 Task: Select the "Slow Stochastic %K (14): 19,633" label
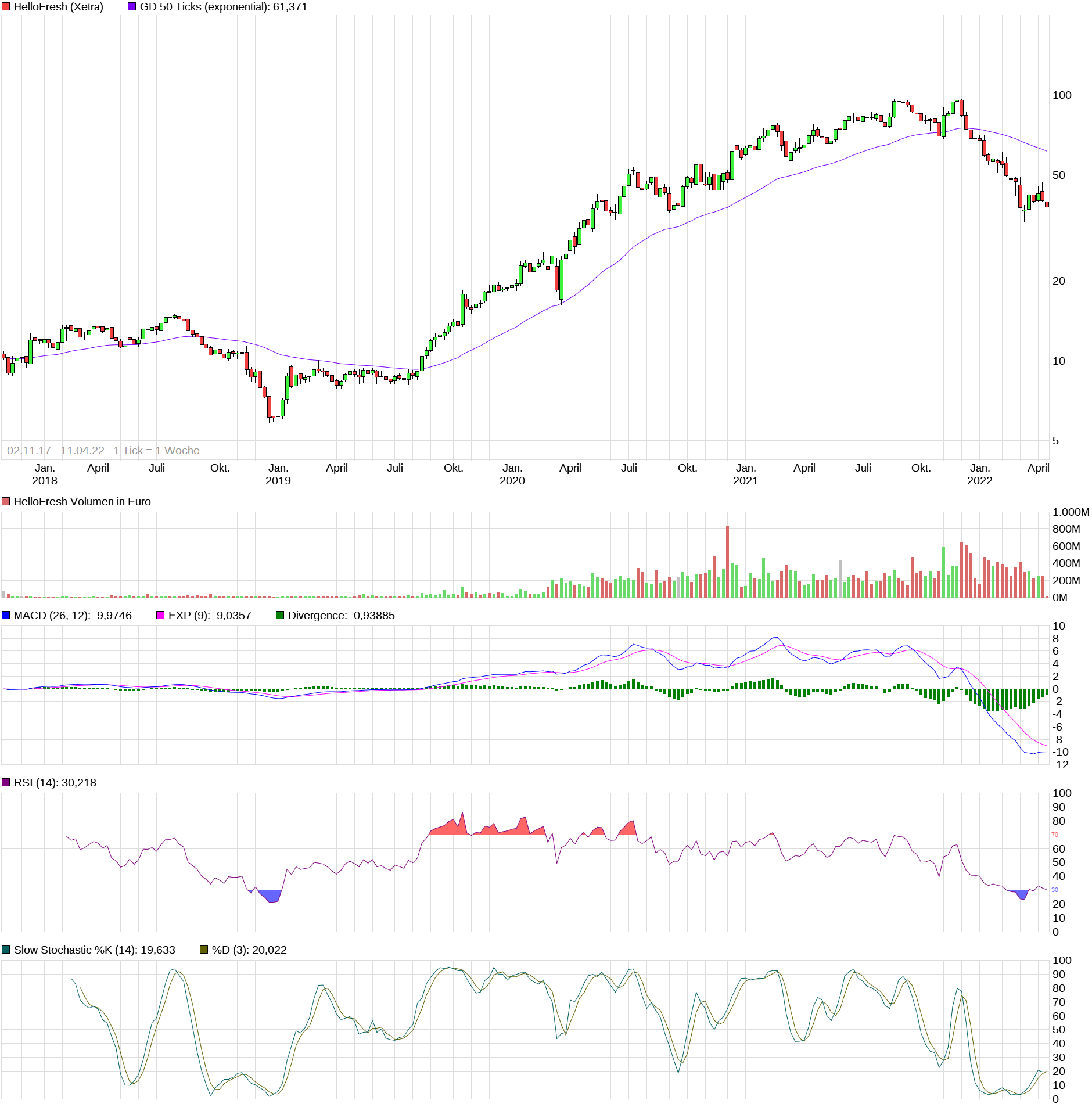(x=95, y=950)
